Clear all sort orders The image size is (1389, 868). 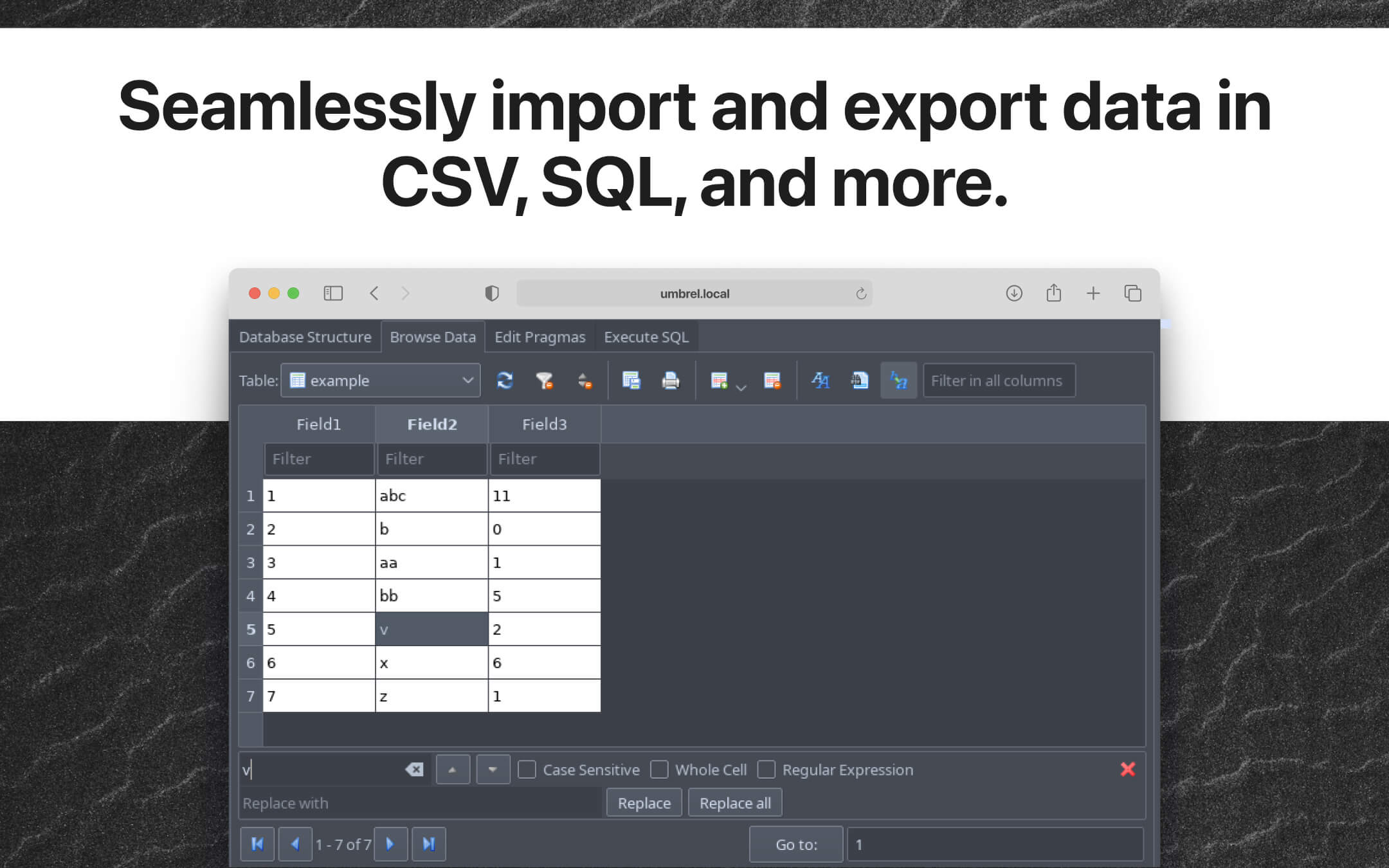[x=585, y=380]
